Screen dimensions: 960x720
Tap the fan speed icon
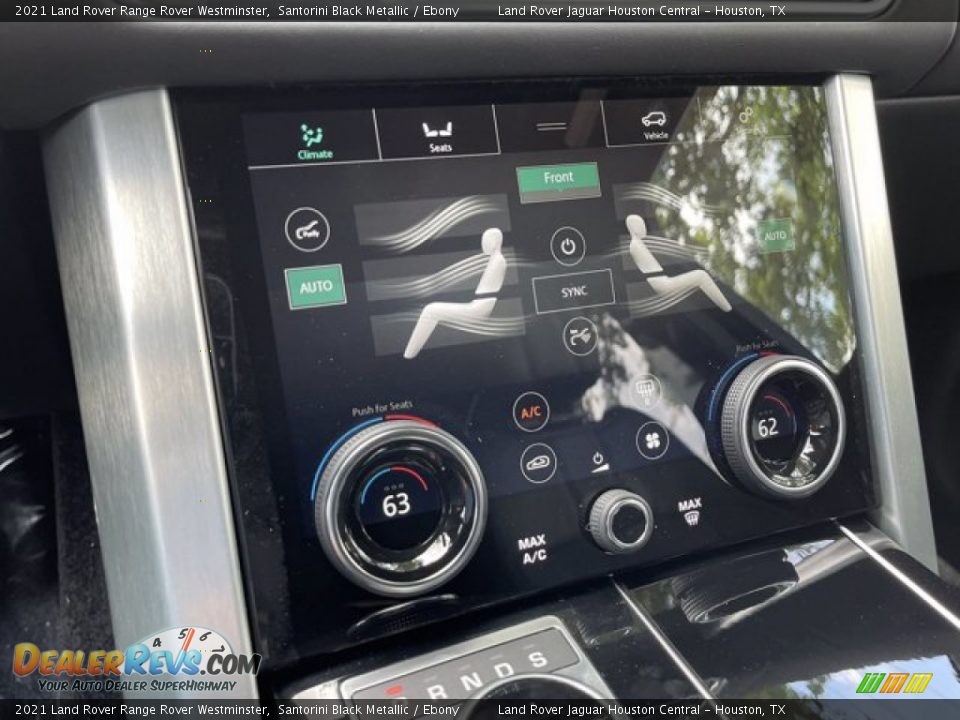652,440
